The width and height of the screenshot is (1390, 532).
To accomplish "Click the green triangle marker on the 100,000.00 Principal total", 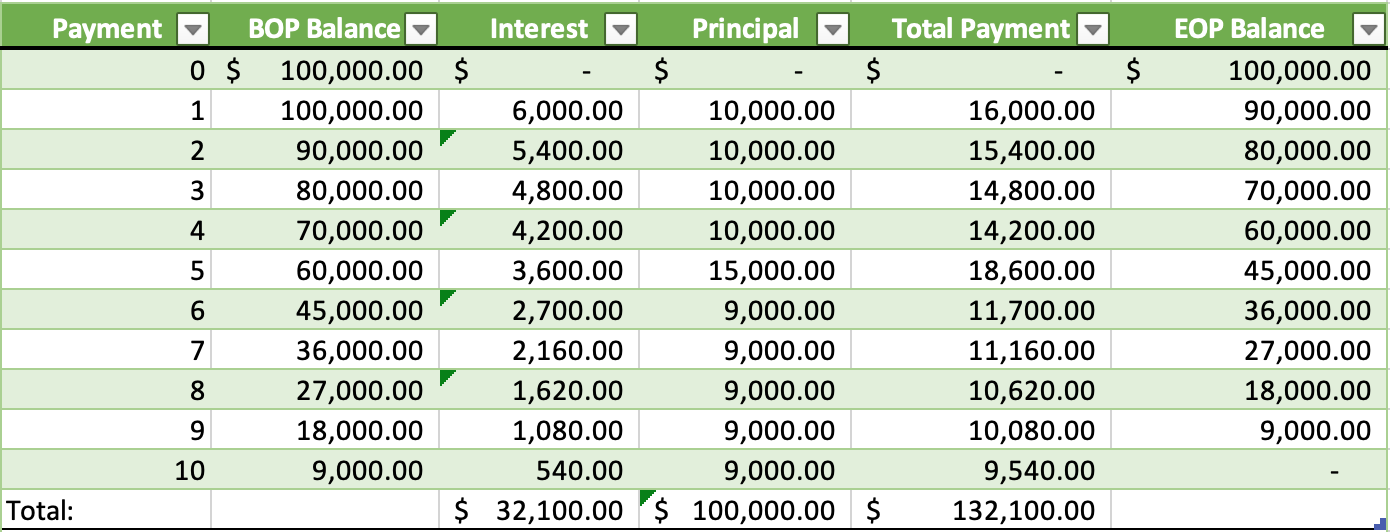I will (x=645, y=496).
